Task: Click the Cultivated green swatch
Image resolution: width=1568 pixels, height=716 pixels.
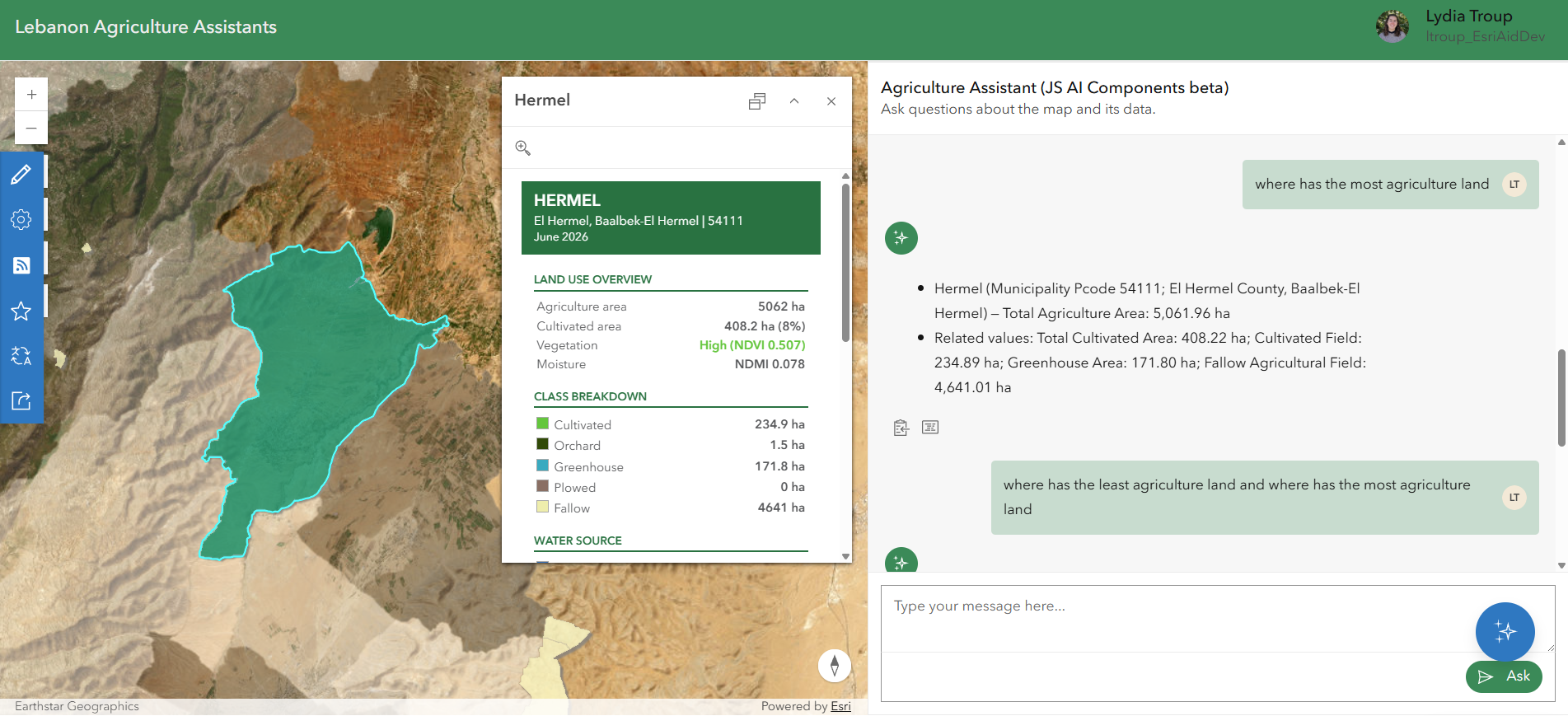Action: coord(542,424)
